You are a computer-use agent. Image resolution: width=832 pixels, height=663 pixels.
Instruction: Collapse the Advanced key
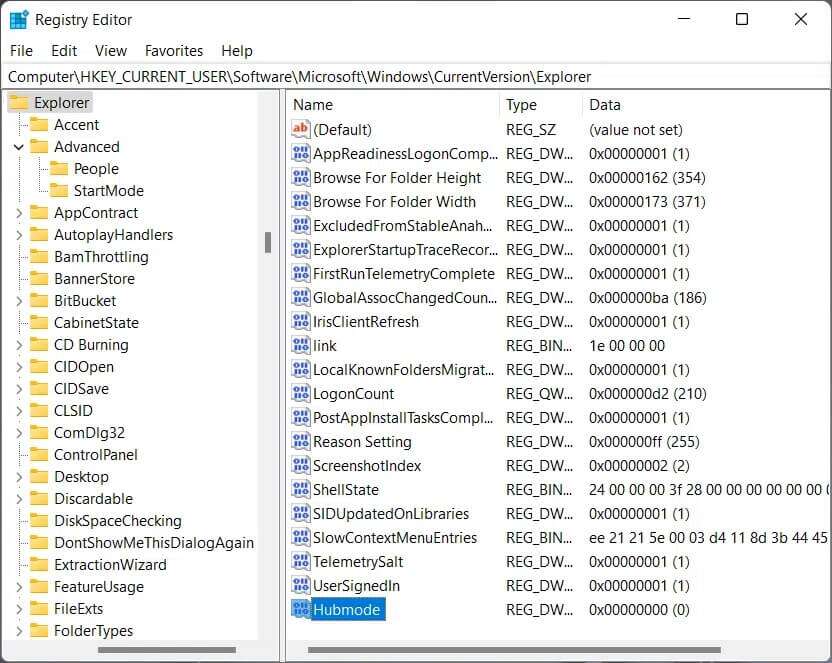[x=19, y=147]
